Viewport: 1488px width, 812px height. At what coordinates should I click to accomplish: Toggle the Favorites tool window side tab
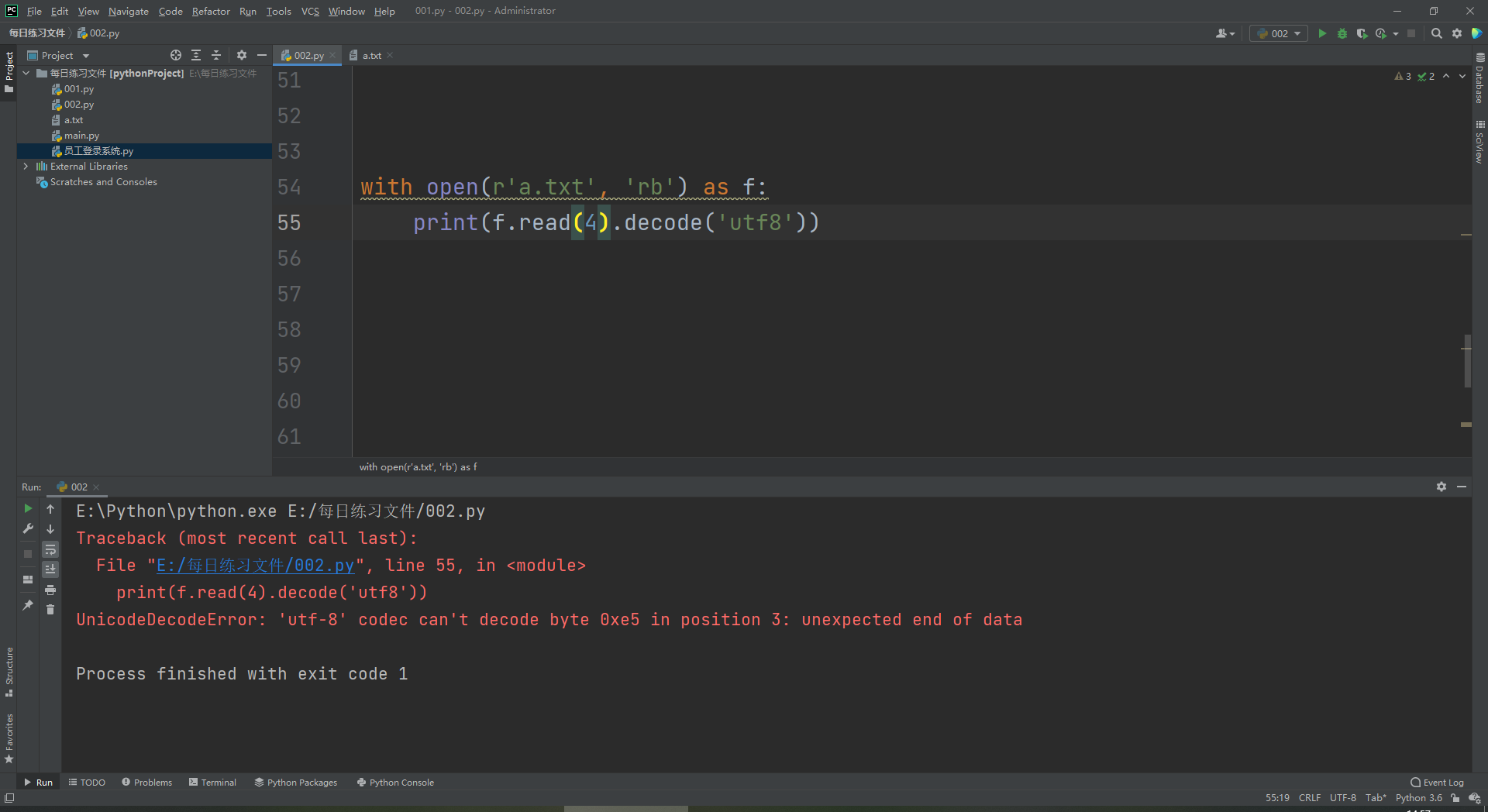[x=9, y=738]
